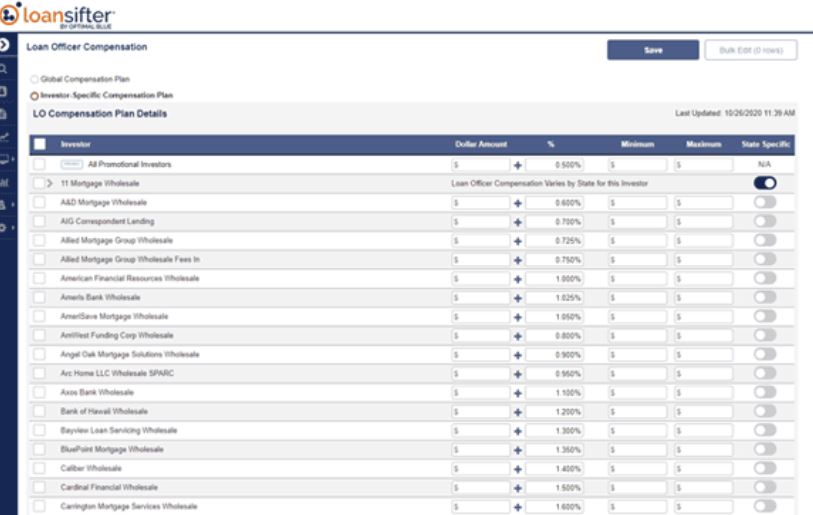Click the plus icon for Cardinal Financial Wholesale
This screenshot has width=813, height=515.
point(517,488)
